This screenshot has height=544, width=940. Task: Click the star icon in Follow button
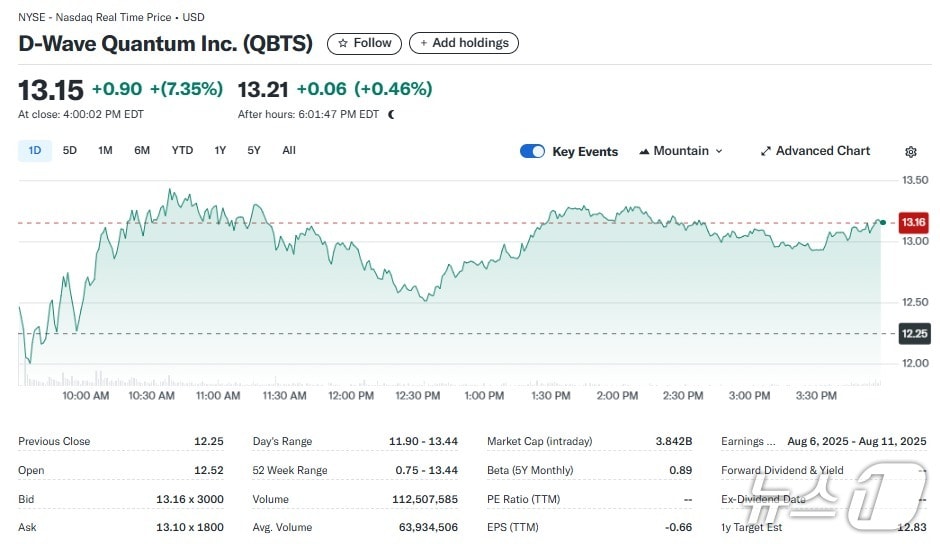pyautogui.click(x=343, y=43)
